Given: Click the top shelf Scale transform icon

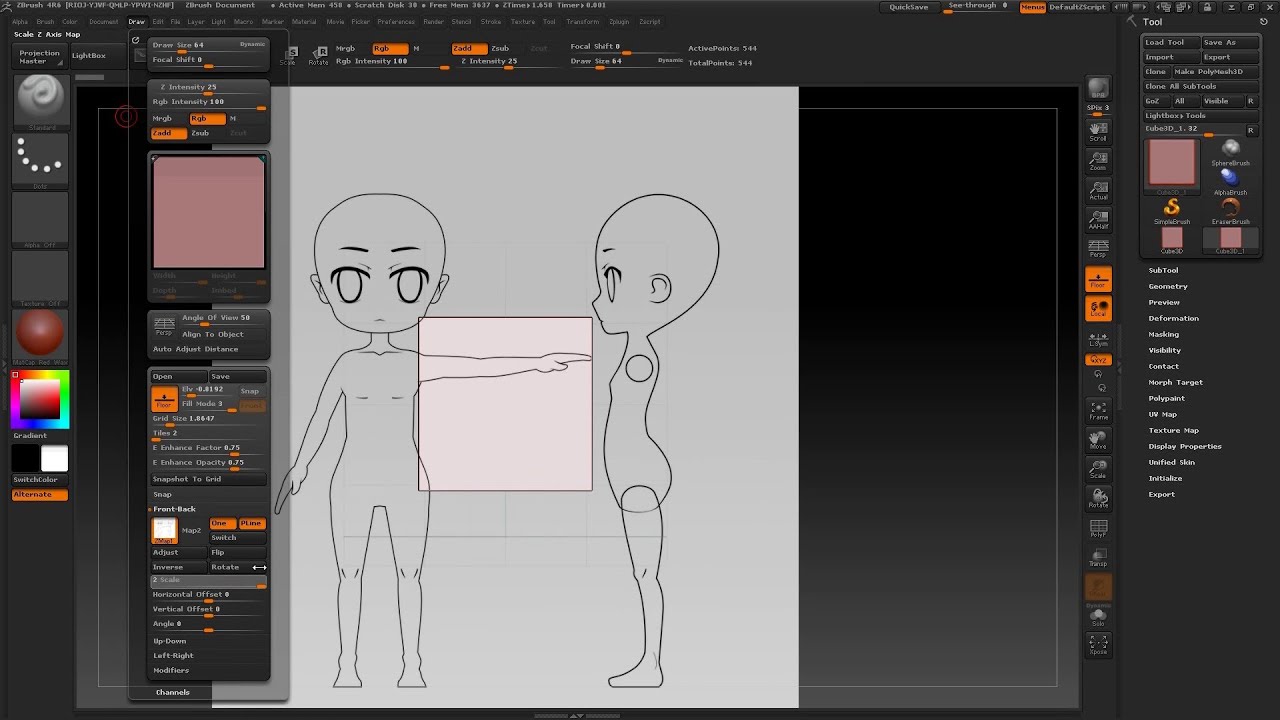Looking at the screenshot, I should tap(288, 54).
